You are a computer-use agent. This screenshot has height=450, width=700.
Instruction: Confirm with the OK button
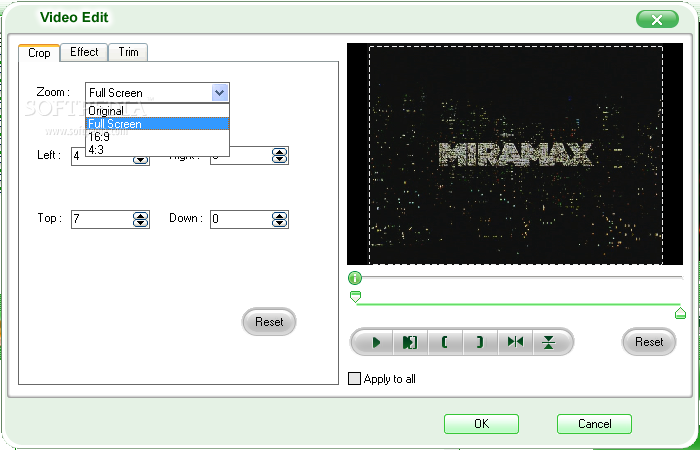pos(481,424)
